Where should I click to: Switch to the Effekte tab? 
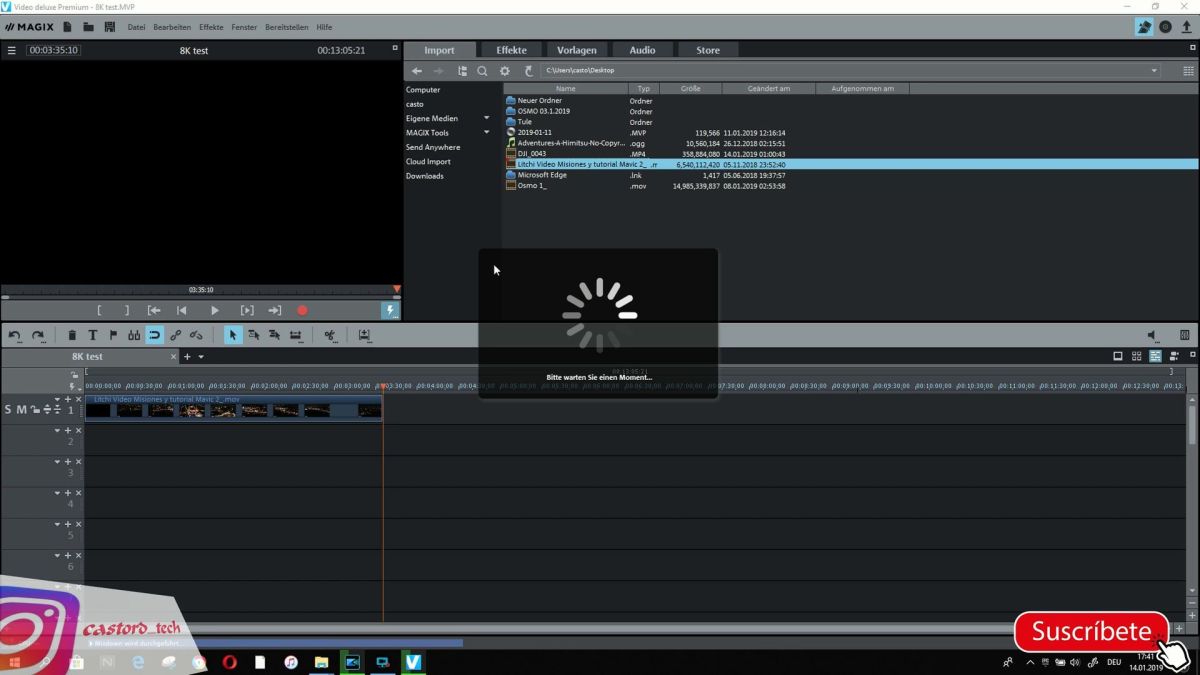[x=511, y=50]
